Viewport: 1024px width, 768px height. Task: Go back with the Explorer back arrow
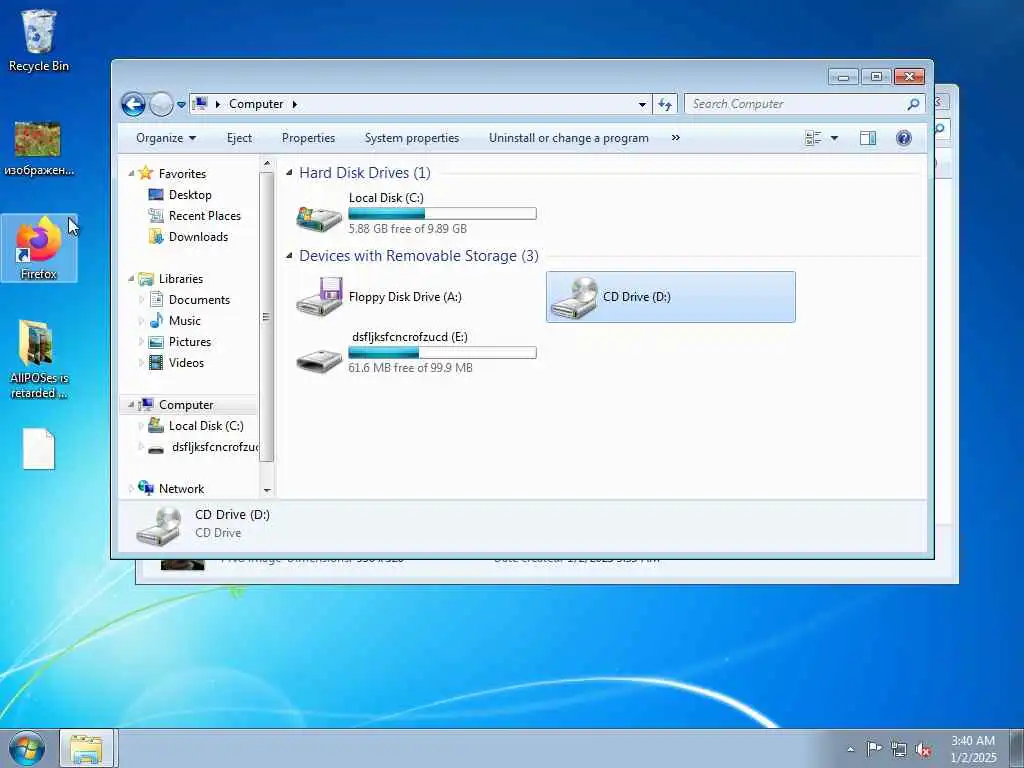click(x=133, y=104)
